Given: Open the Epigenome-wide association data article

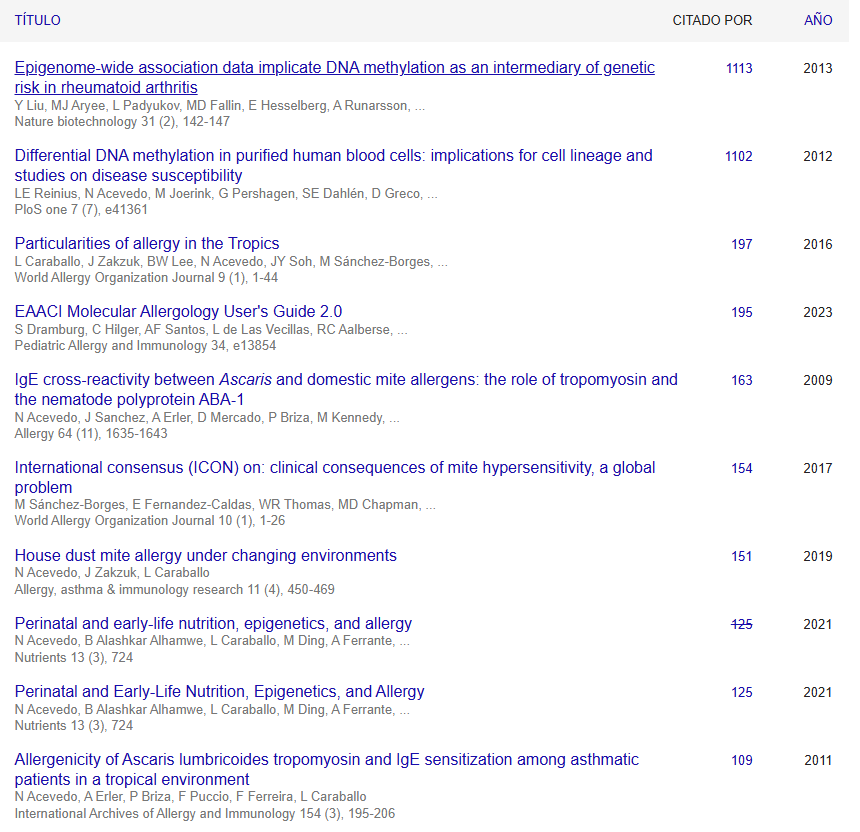Looking at the screenshot, I should [x=334, y=68].
